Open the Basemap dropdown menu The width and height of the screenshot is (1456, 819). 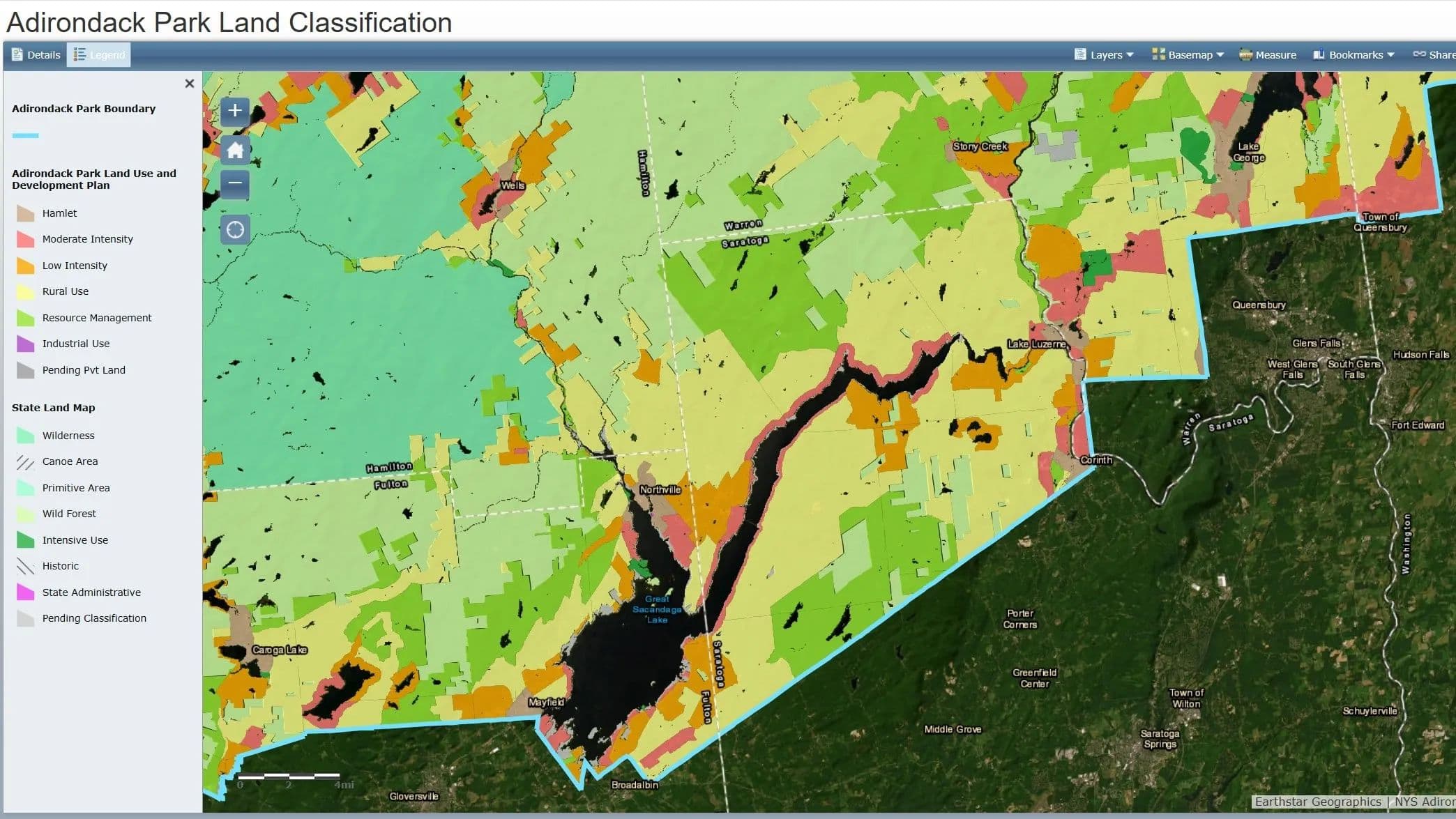click(x=1188, y=55)
